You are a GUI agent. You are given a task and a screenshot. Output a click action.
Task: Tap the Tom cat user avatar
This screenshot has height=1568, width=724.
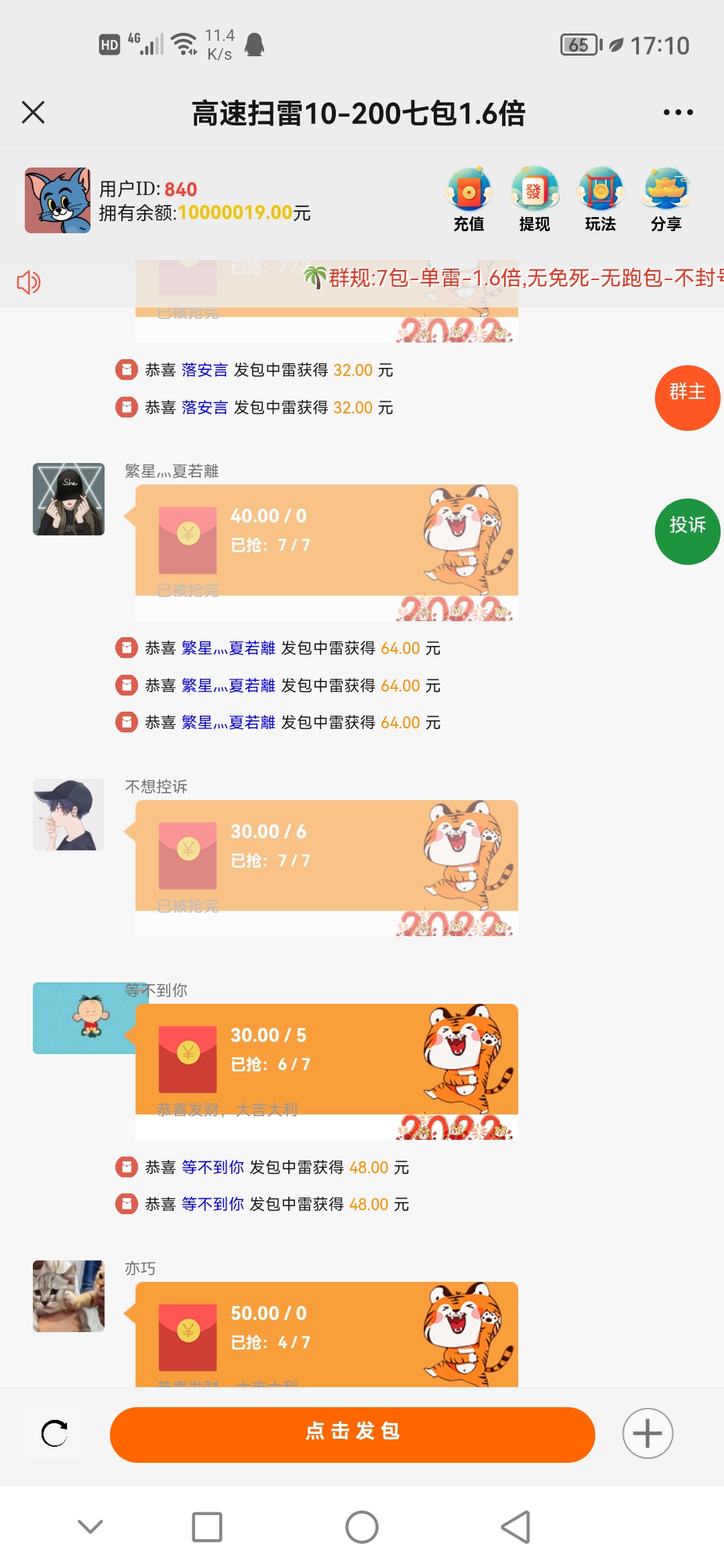pyautogui.click(x=58, y=200)
